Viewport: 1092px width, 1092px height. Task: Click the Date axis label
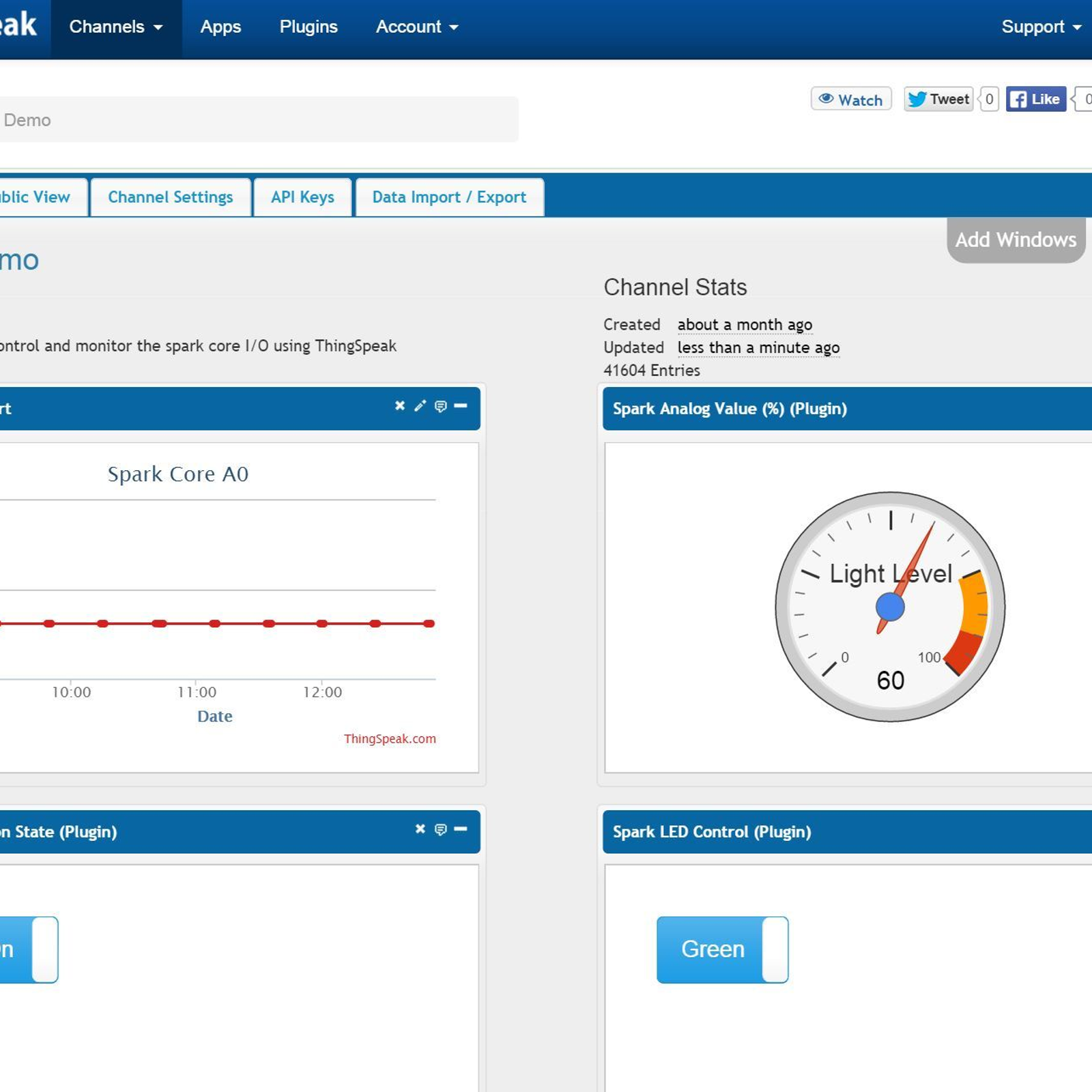(215, 716)
